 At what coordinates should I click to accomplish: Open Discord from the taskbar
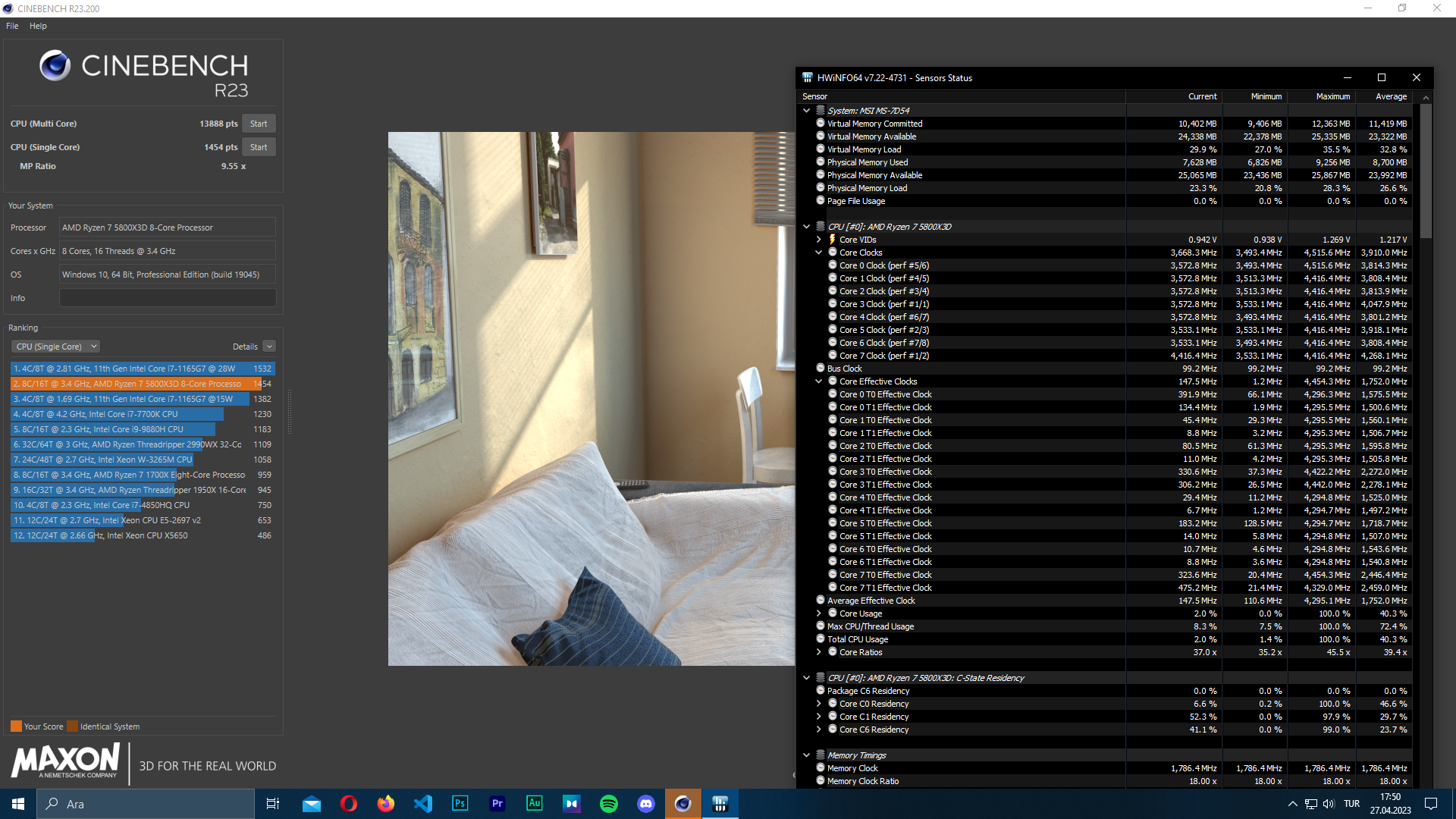tap(645, 804)
